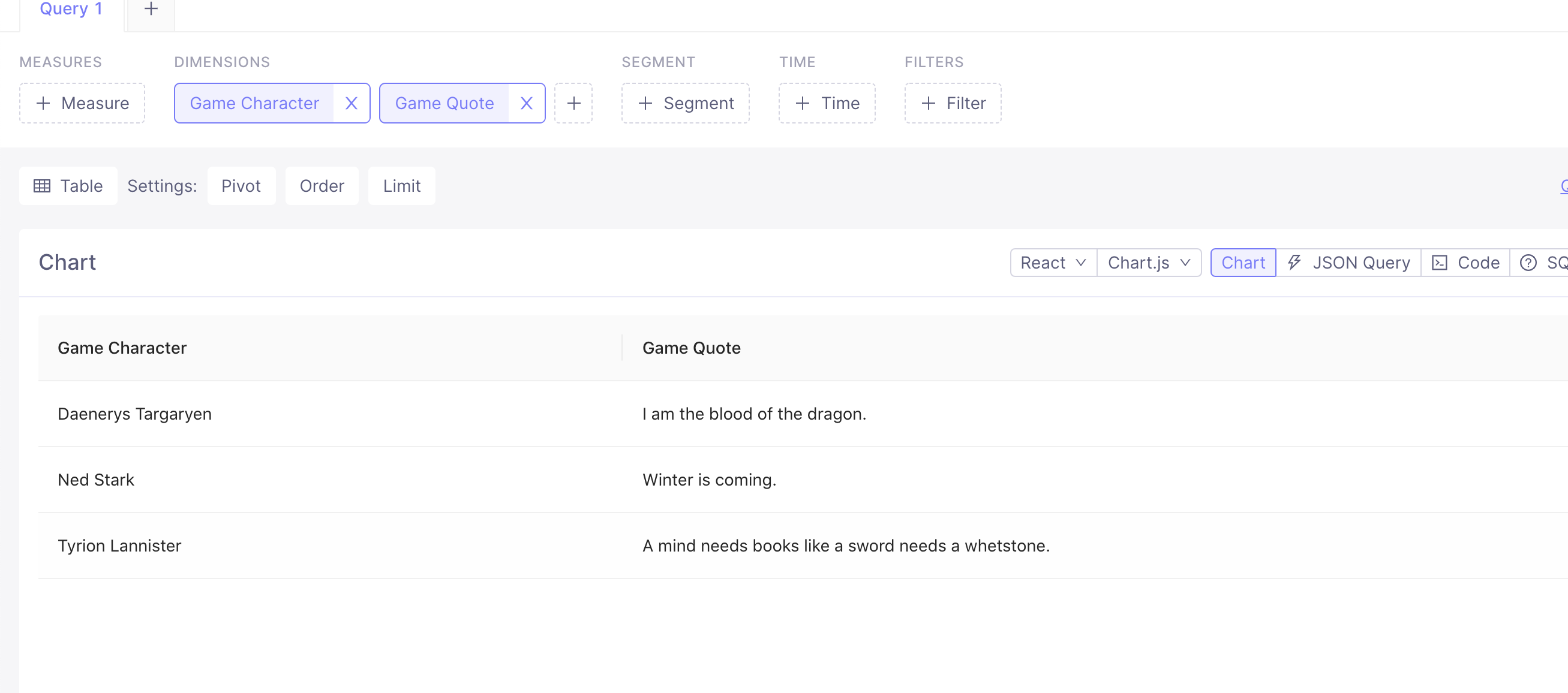
Task: Expand the React framework dropdown
Action: point(1054,263)
